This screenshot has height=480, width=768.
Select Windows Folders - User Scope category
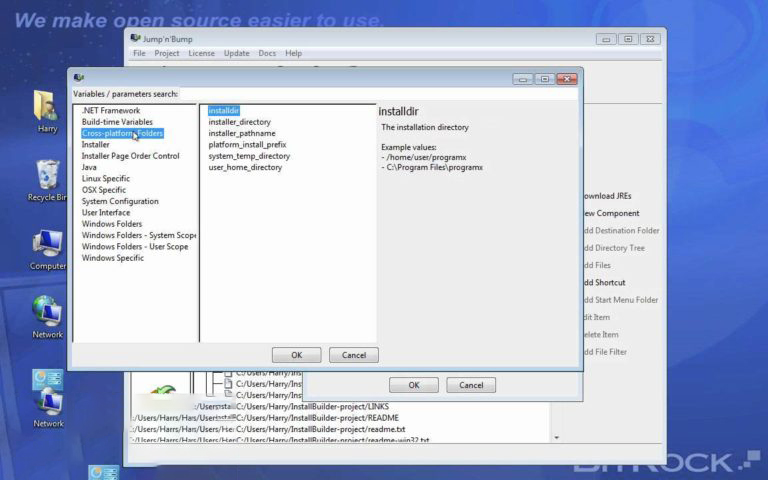(135, 246)
